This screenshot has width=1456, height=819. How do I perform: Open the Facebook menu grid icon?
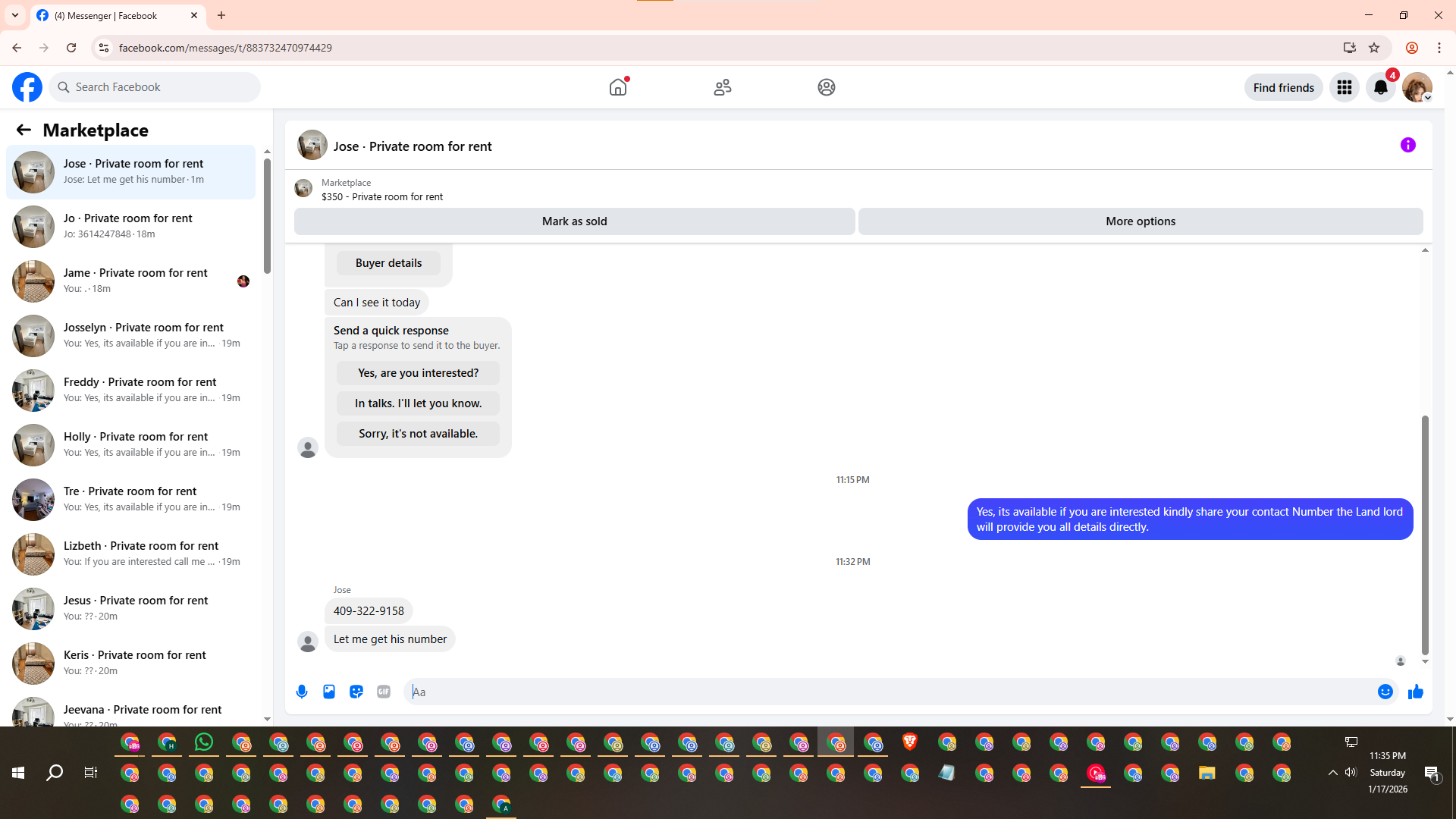(x=1344, y=87)
